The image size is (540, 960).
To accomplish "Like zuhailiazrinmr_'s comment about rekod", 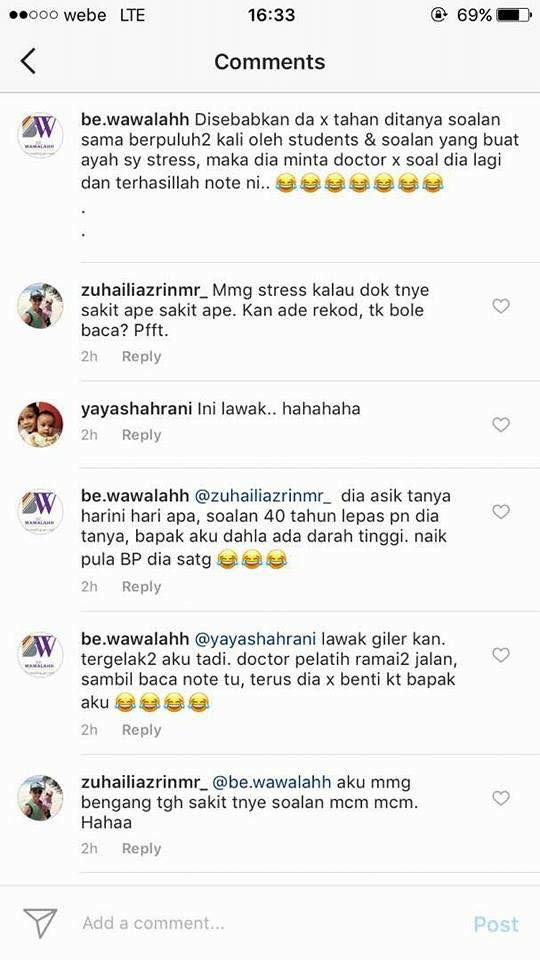I will click(x=501, y=306).
